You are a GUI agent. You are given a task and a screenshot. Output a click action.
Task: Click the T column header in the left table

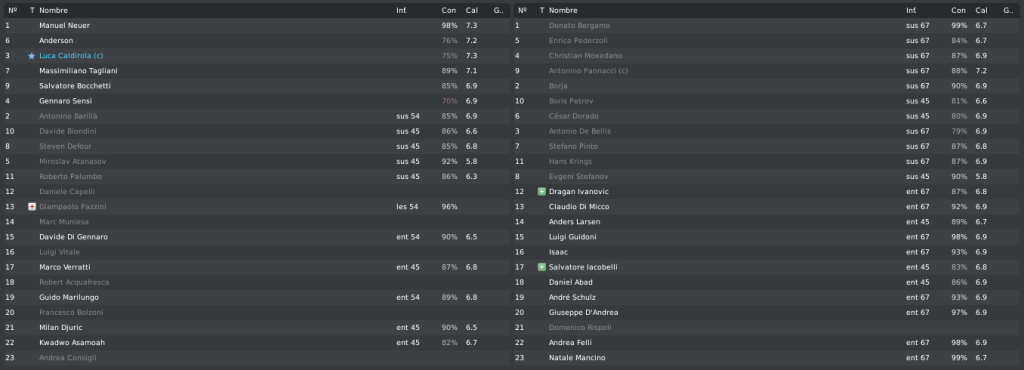32,10
